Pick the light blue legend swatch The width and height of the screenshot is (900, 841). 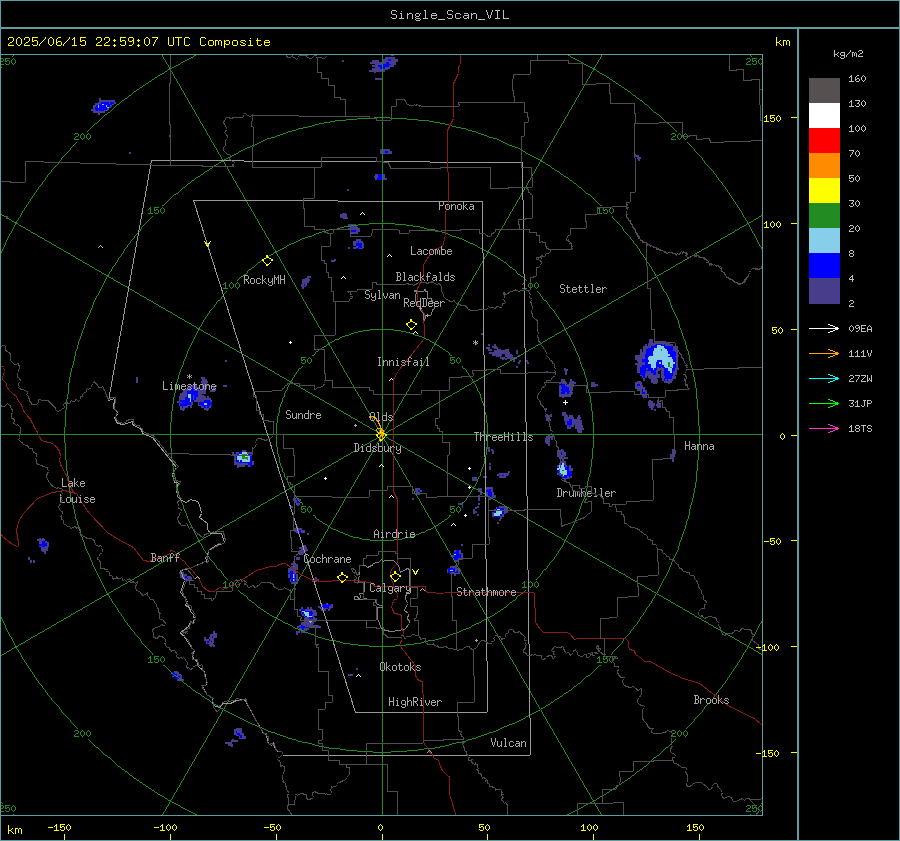824,241
